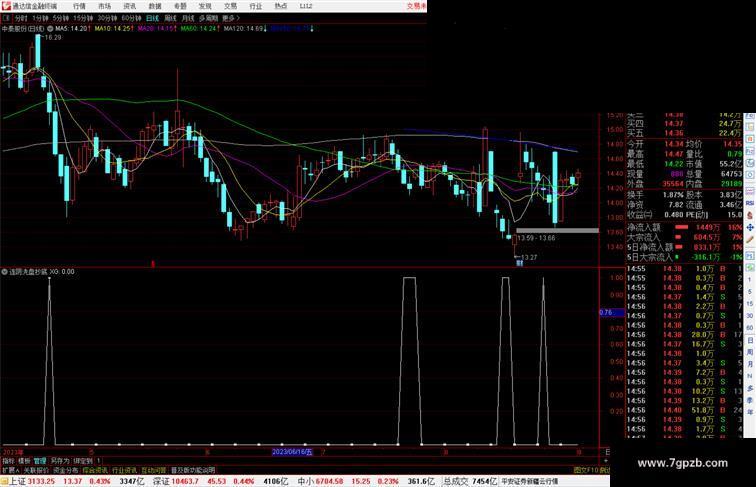Viewport: 756px width, 487px height.
Task: Click the RSI indicator icon in right sidebar
Action: click(750, 203)
